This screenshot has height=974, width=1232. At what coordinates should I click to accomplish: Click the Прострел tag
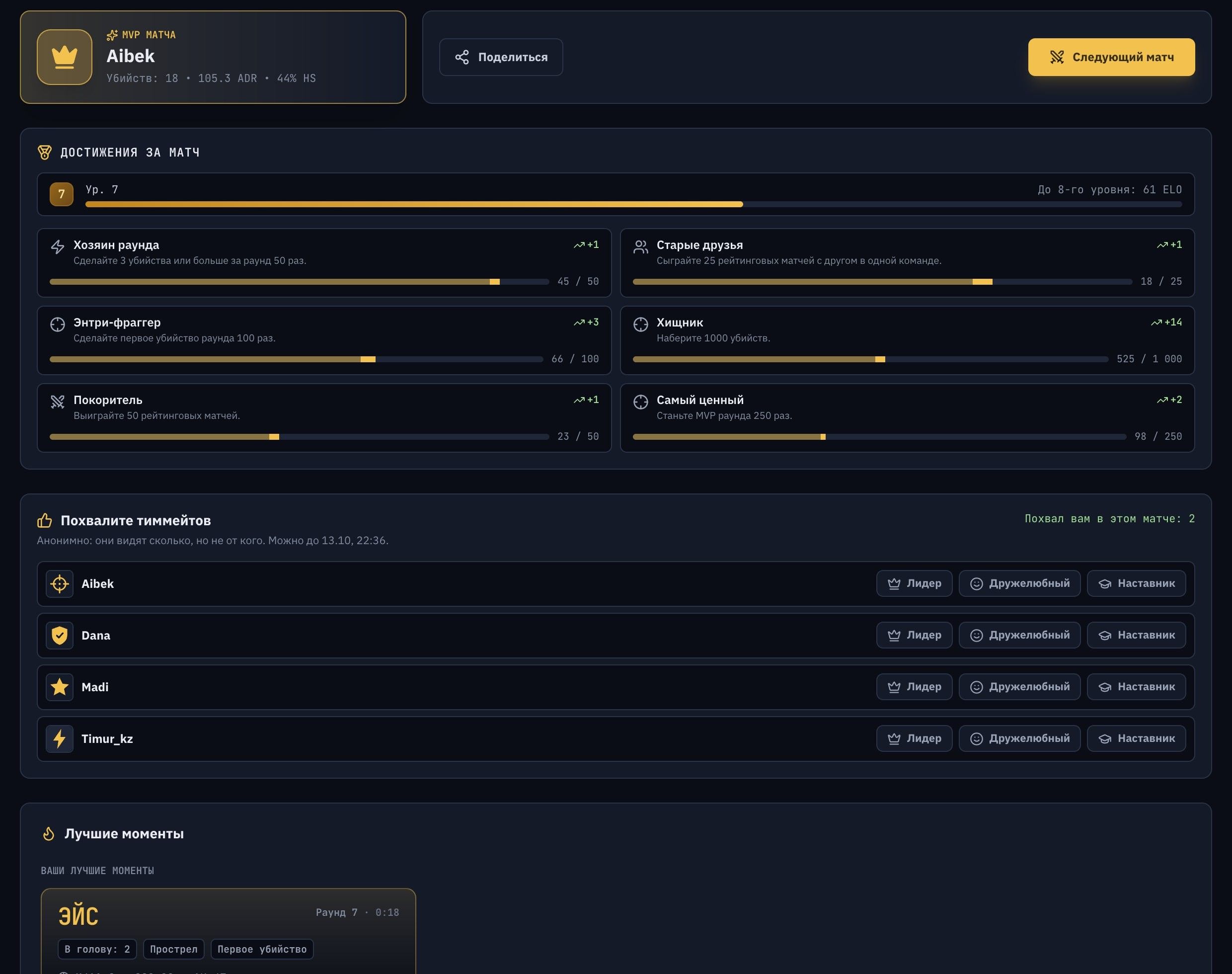point(174,949)
